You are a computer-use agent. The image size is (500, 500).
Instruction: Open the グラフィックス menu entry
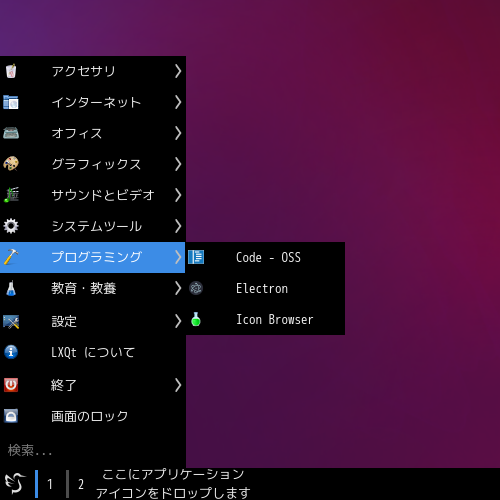pos(93,164)
